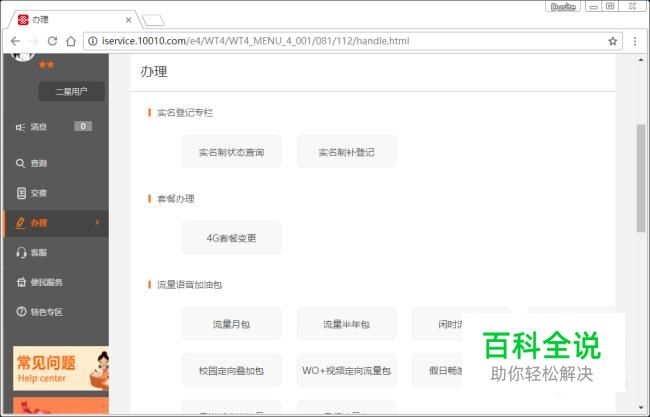Viewport: 650px width, 417px height.
Task: Click the Chrome profile name button
Action: [563, 7]
